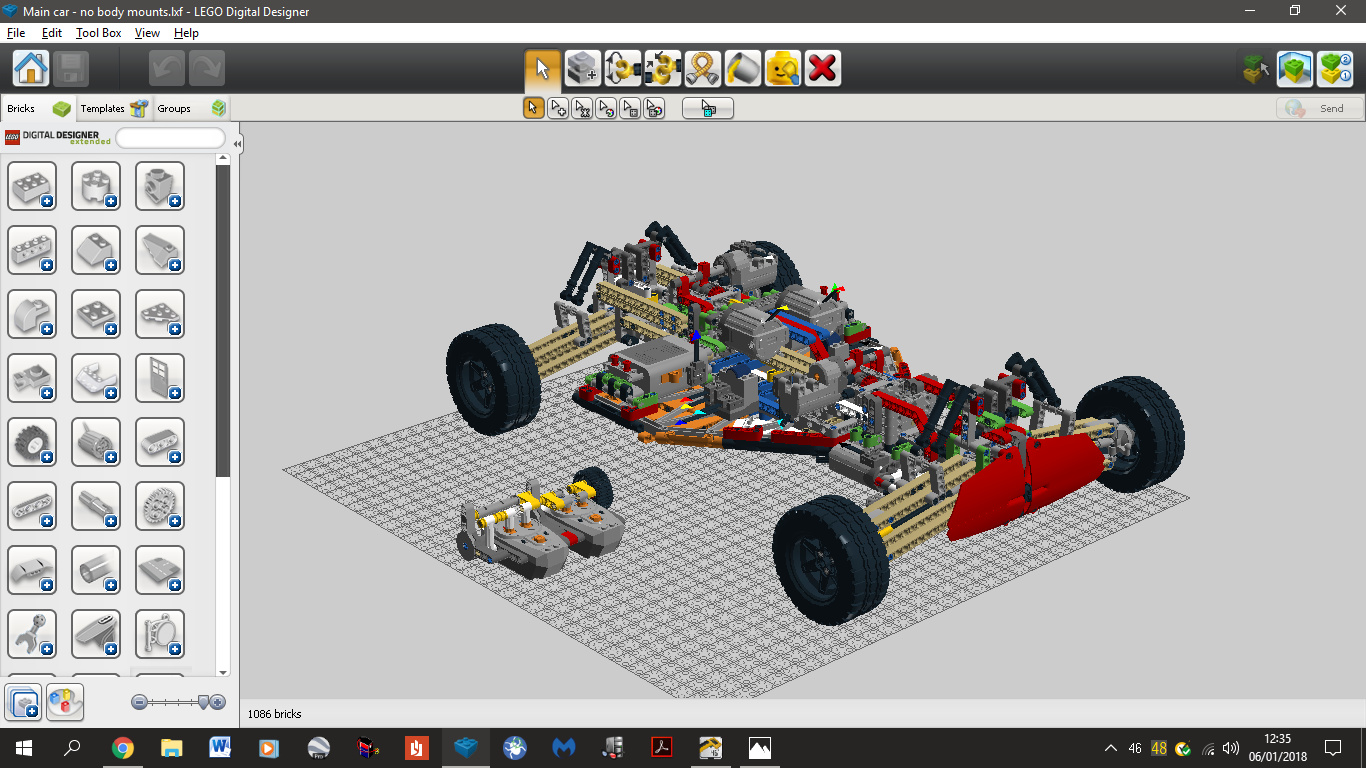This screenshot has width=1366, height=768.
Task: Enable select-by-color mode
Action: pos(606,108)
